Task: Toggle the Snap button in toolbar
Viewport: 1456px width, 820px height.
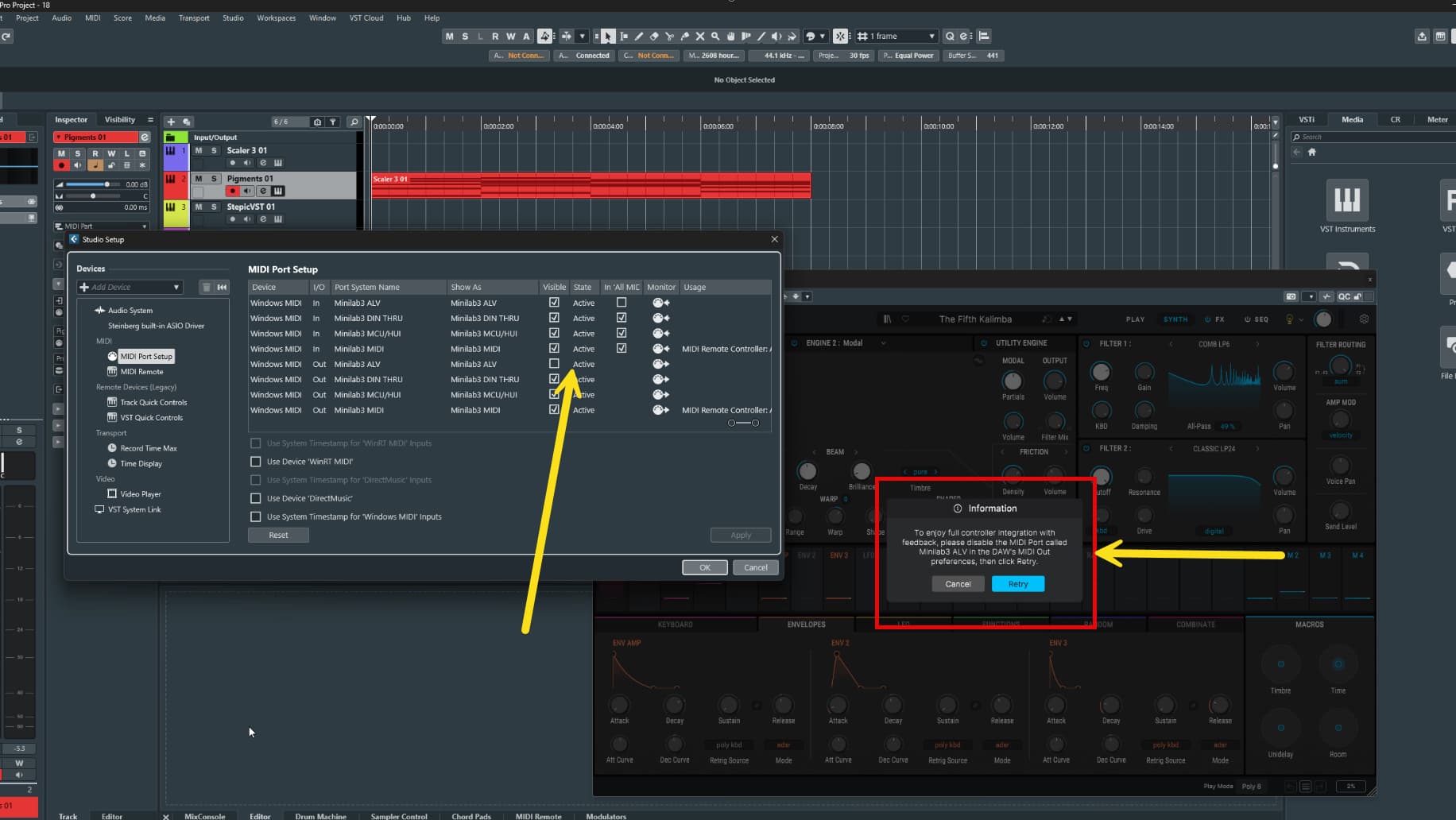Action: pos(840,36)
